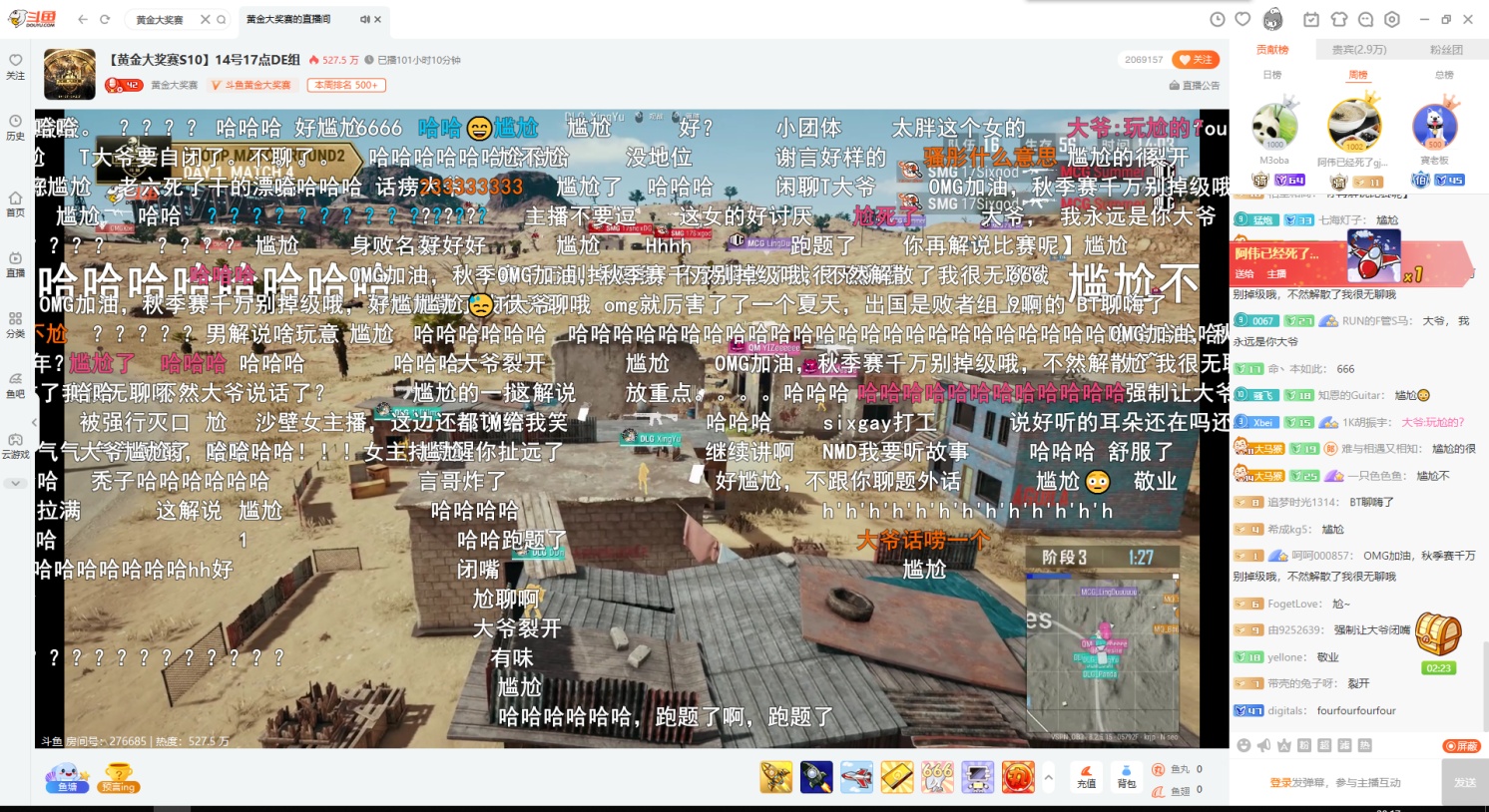This screenshot has width=1489, height=812.
Task: Open 鱼吧 in the left sidebar
Action: (15, 385)
